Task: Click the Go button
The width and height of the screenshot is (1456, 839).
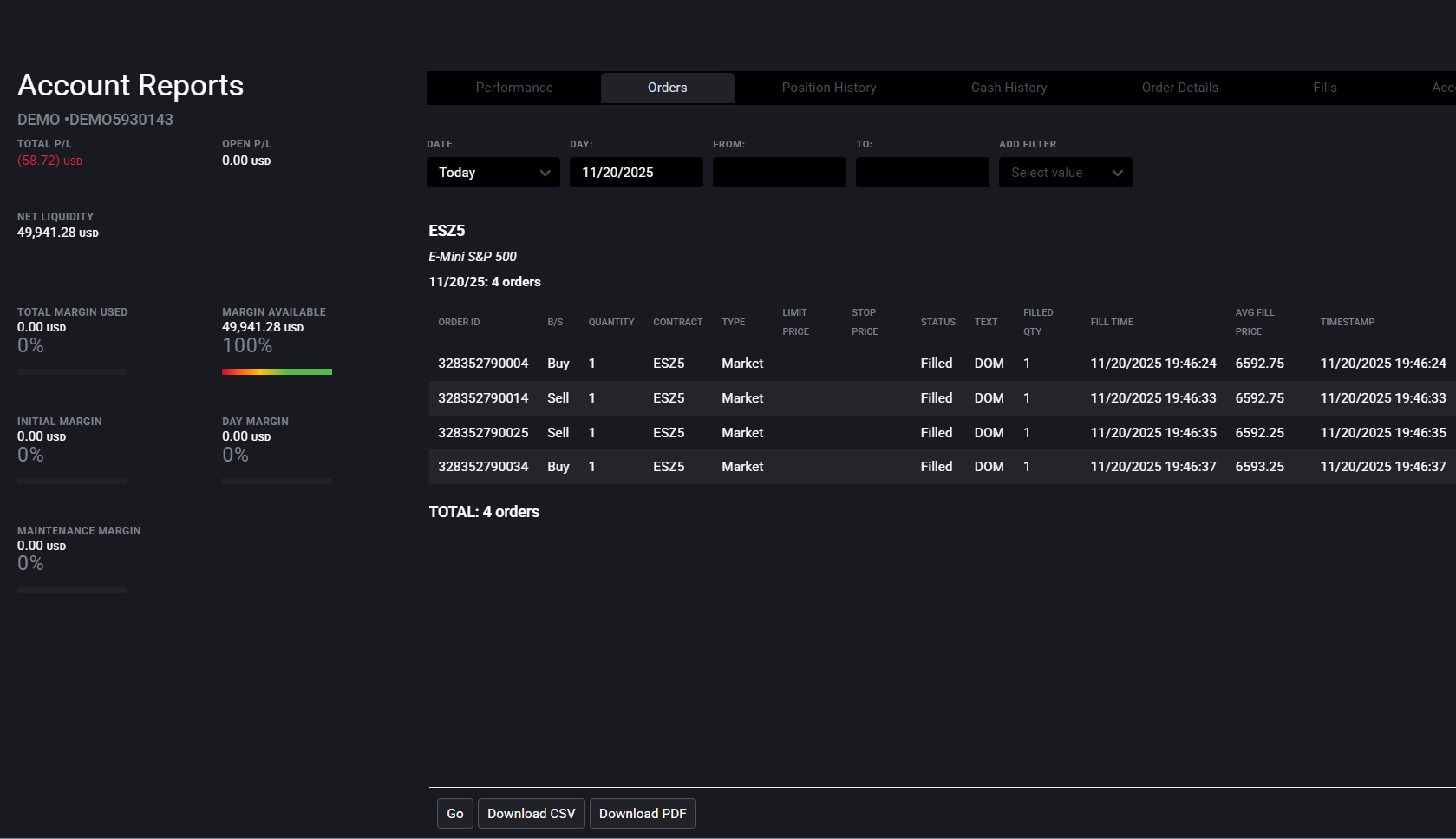Action: point(454,813)
